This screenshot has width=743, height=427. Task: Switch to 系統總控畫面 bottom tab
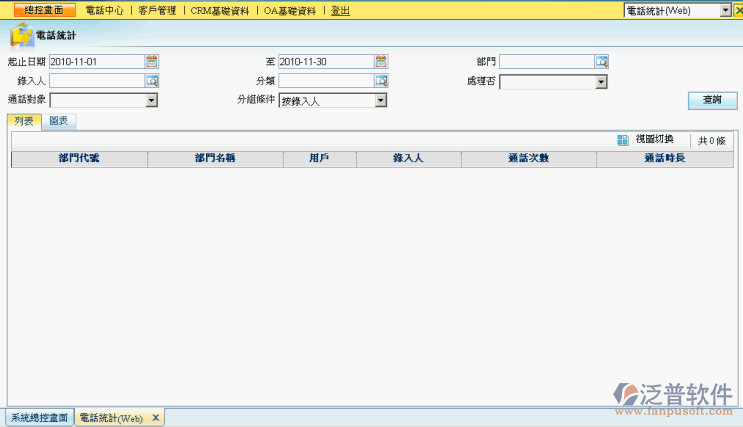[x=40, y=418]
